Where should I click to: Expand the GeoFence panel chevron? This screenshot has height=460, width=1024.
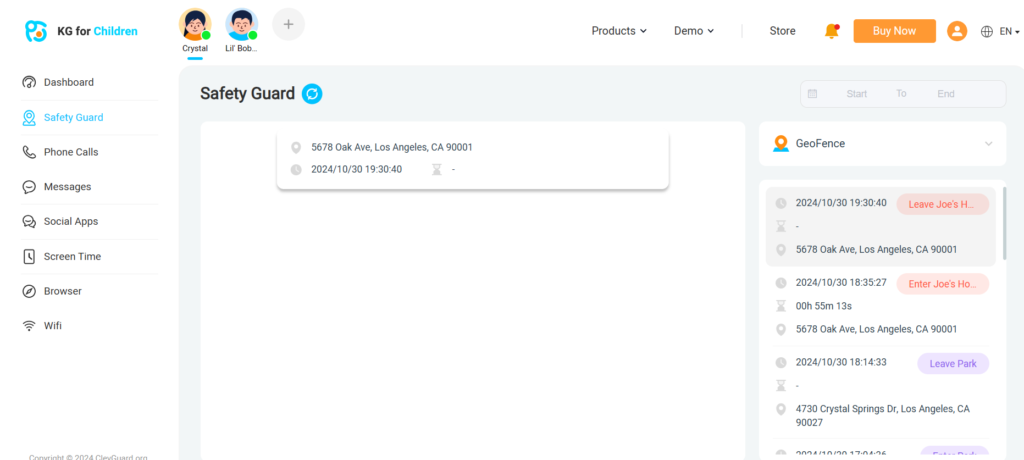click(x=988, y=144)
